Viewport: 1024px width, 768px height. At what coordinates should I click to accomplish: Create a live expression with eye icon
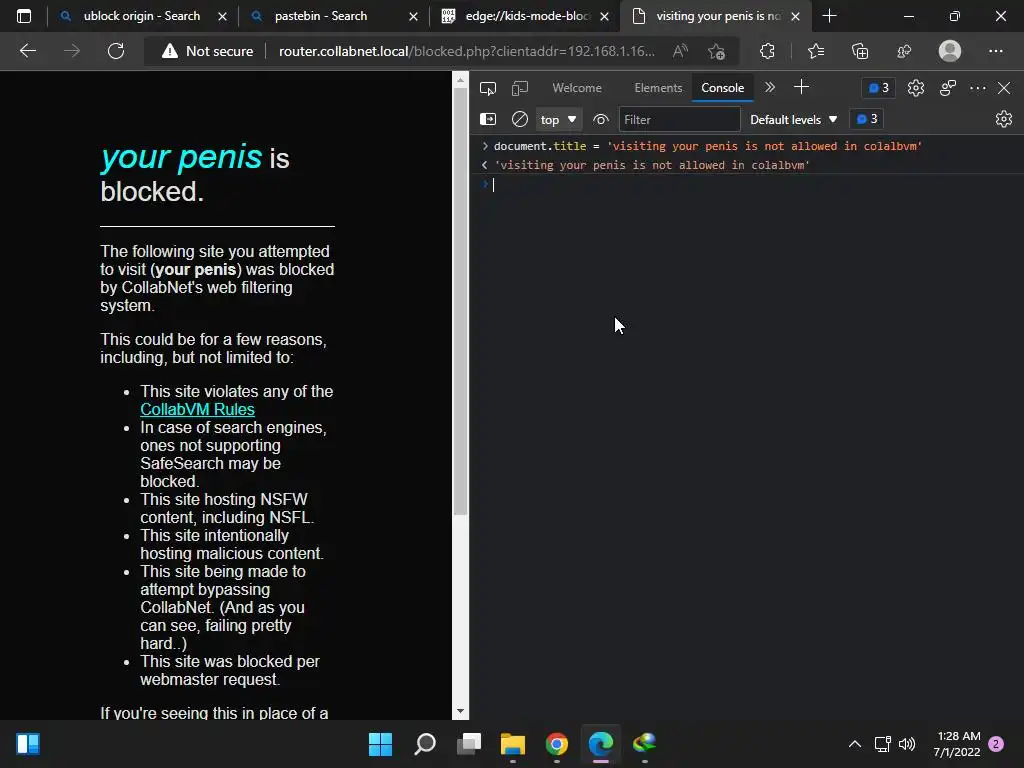coord(601,120)
